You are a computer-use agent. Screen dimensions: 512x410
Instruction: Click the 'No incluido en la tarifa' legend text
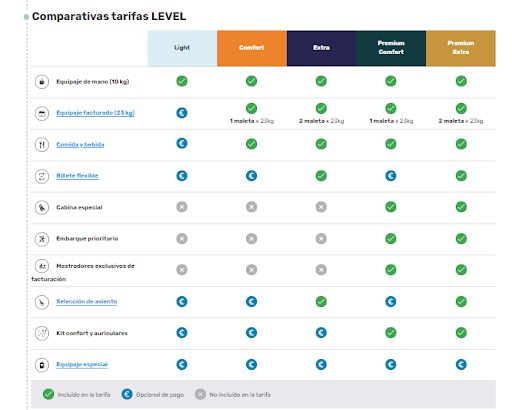pyautogui.click(x=240, y=395)
